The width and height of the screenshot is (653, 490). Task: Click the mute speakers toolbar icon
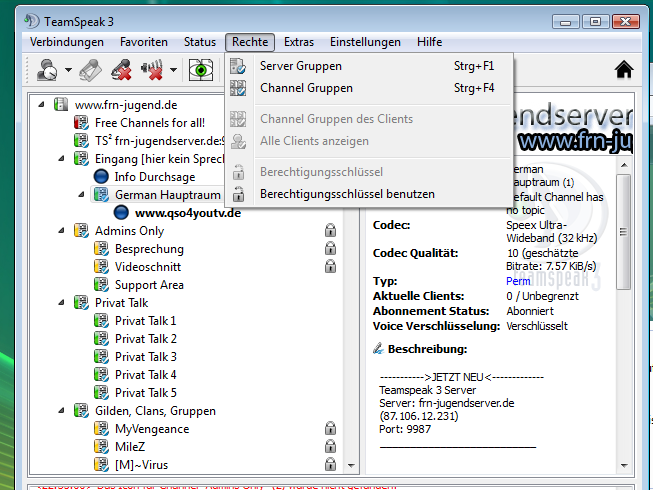click(x=153, y=70)
